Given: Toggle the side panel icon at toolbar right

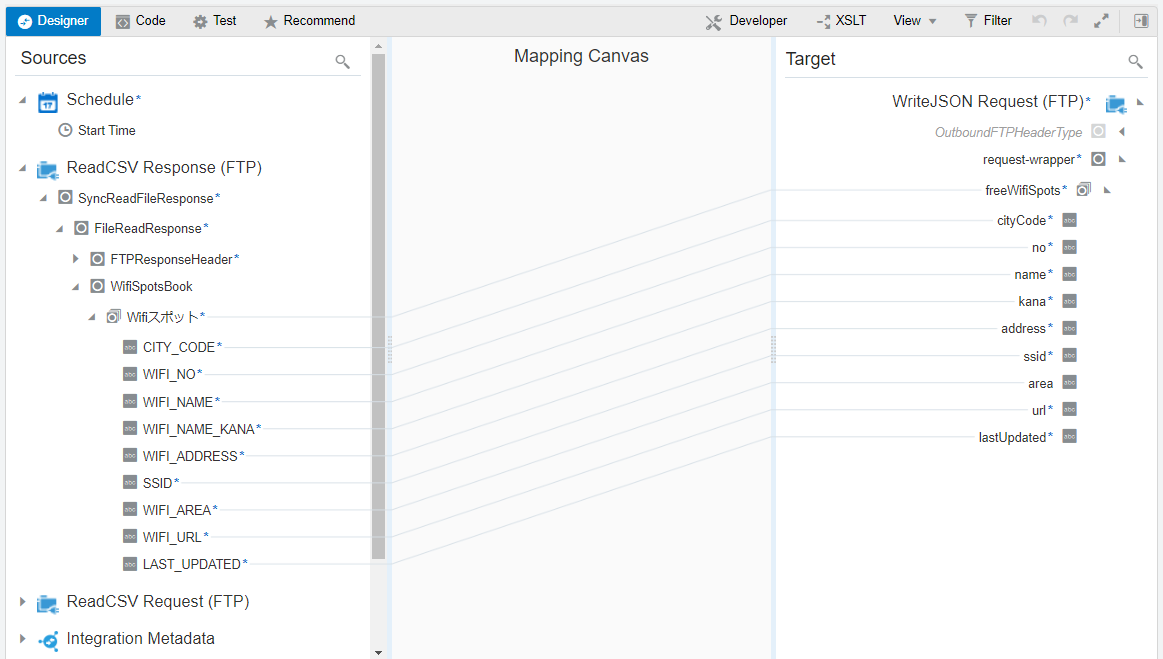Looking at the screenshot, I should pyautogui.click(x=1141, y=21).
